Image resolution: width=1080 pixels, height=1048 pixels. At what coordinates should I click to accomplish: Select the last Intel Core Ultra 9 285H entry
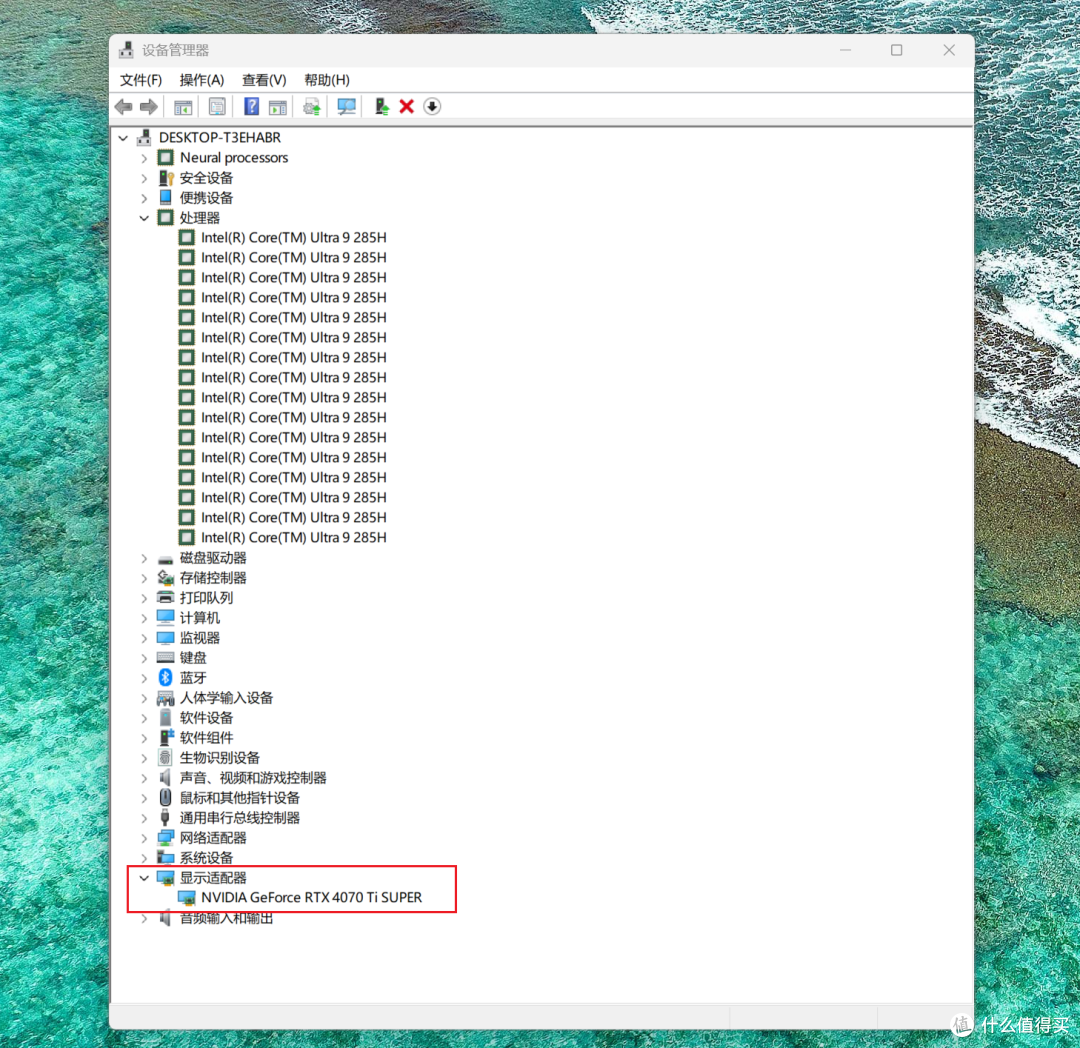(x=293, y=538)
